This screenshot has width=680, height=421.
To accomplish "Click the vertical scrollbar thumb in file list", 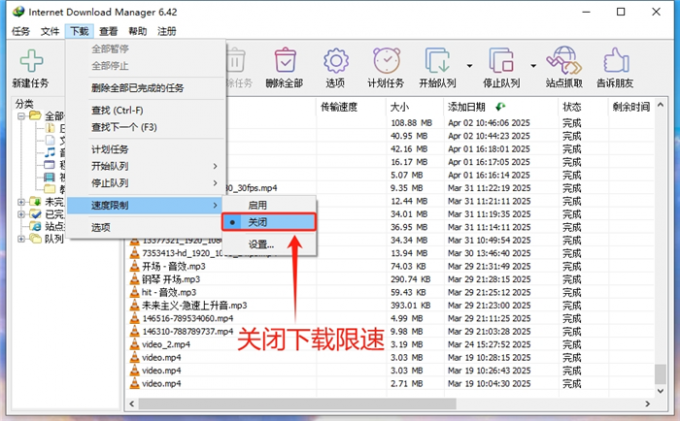I will [660, 374].
